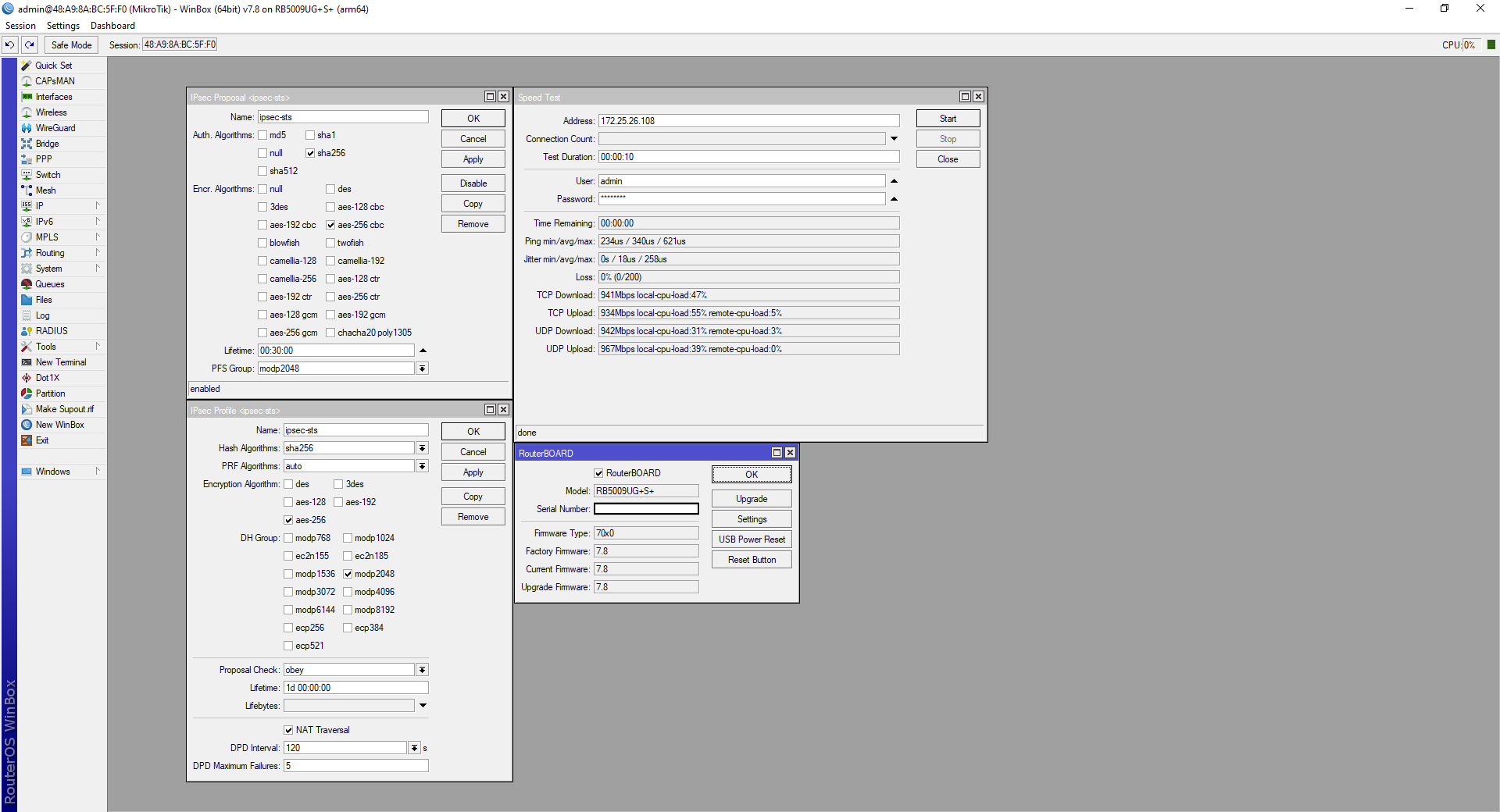Click the WinBox app title icon
1500x812 pixels.
click(8, 9)
